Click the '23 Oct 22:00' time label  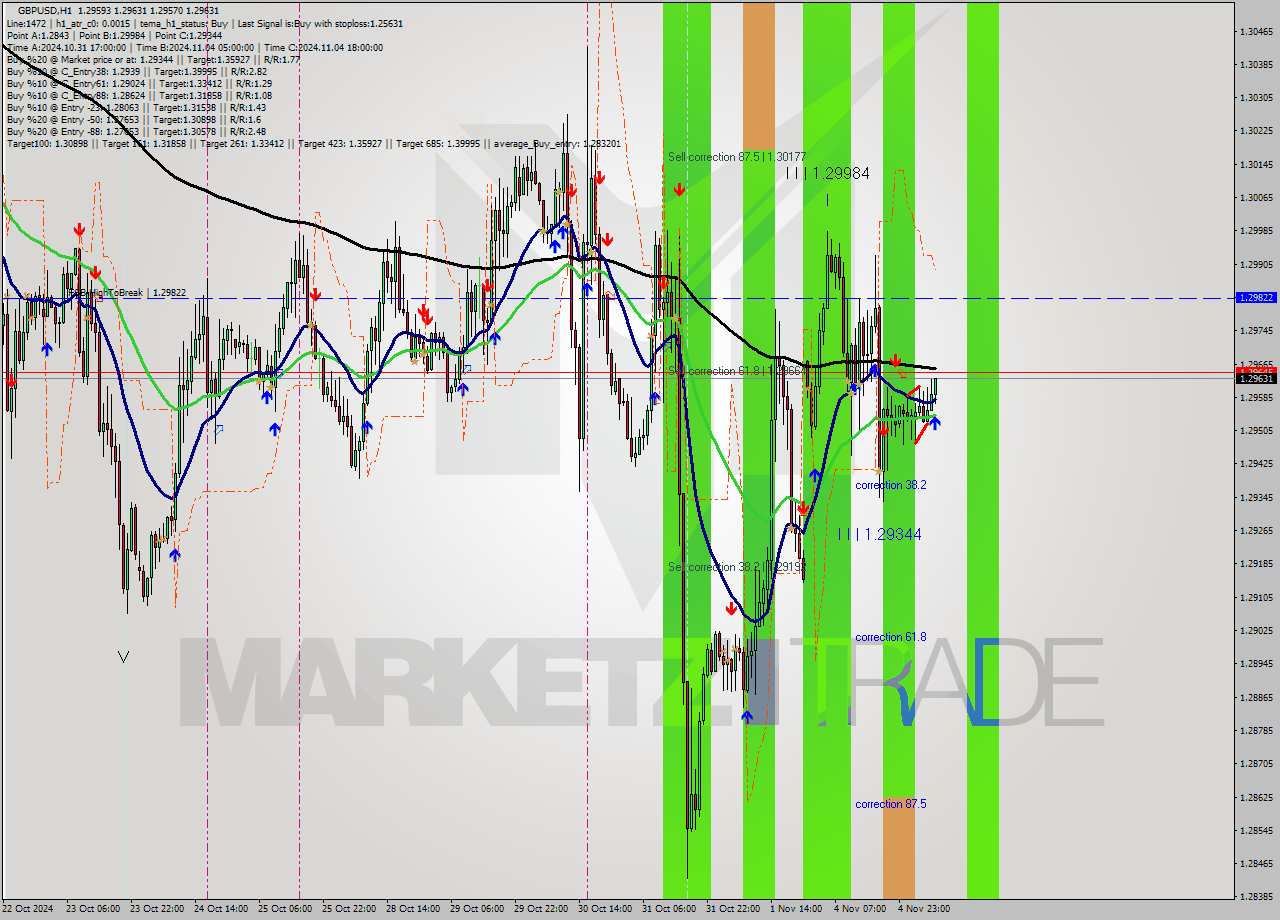click(155, 909)
